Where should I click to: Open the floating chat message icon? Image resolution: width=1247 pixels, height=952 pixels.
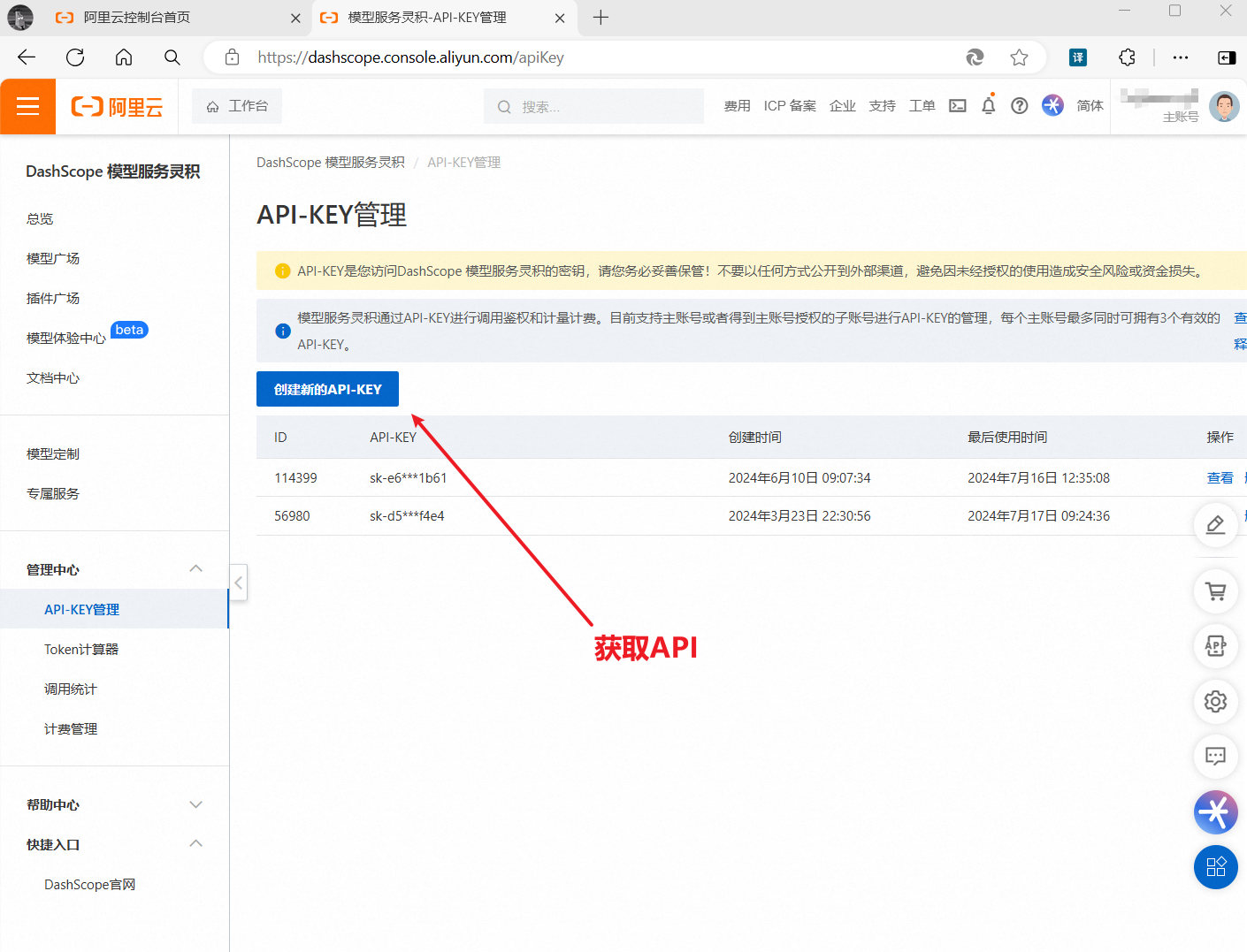click(x=1215, y=756)
